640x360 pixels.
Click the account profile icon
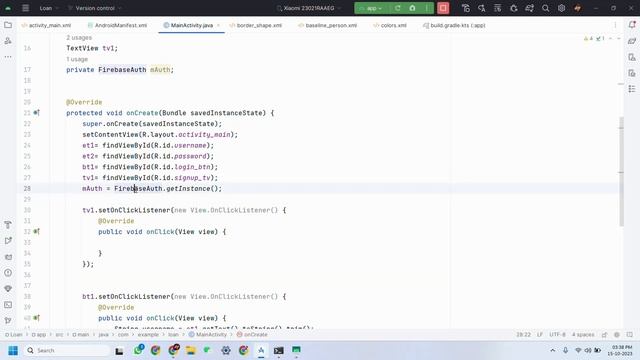(x=577, y=8)
